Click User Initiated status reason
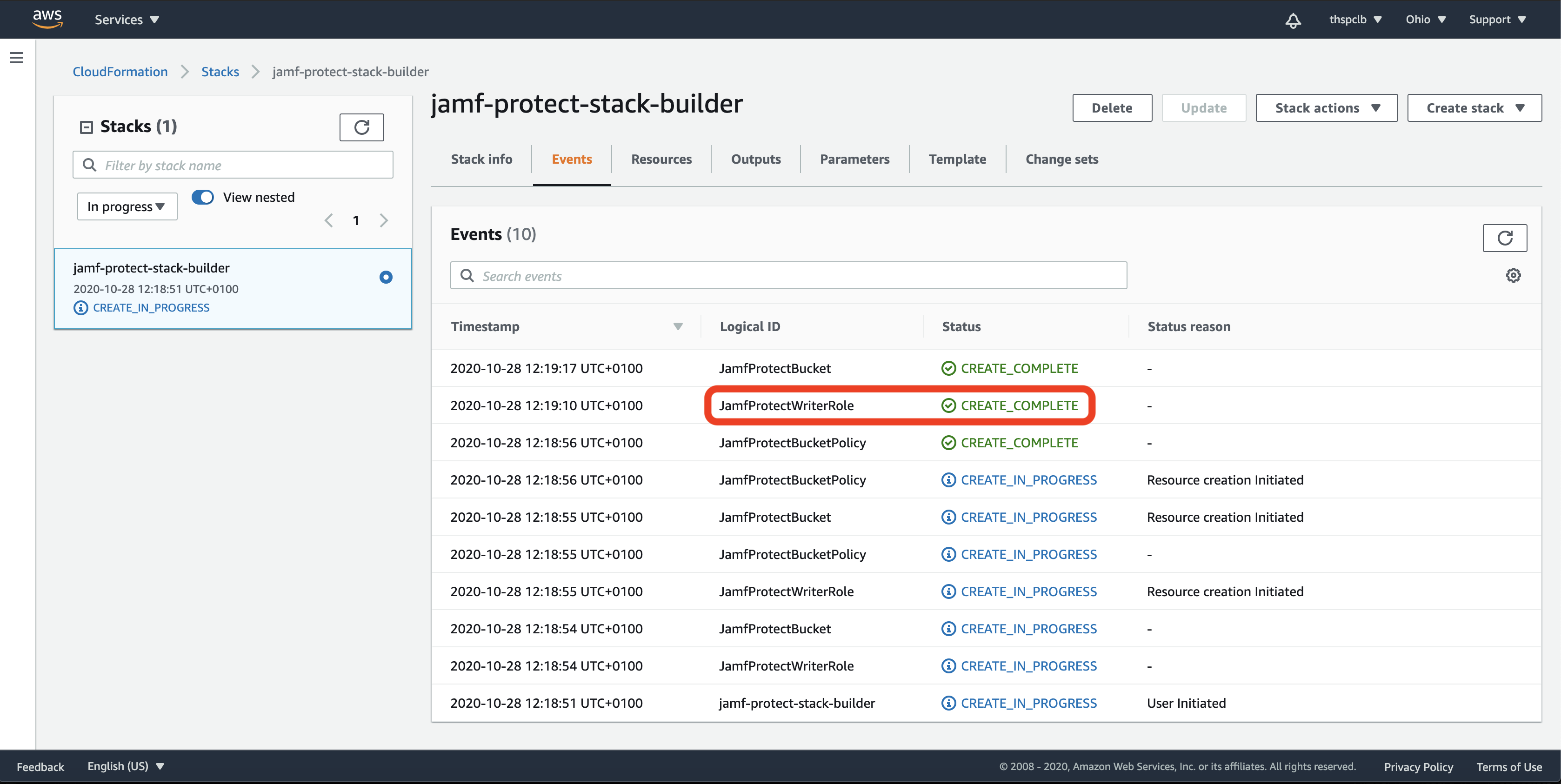Viewport: 1561px width, 784px height. coord(1186,704)
